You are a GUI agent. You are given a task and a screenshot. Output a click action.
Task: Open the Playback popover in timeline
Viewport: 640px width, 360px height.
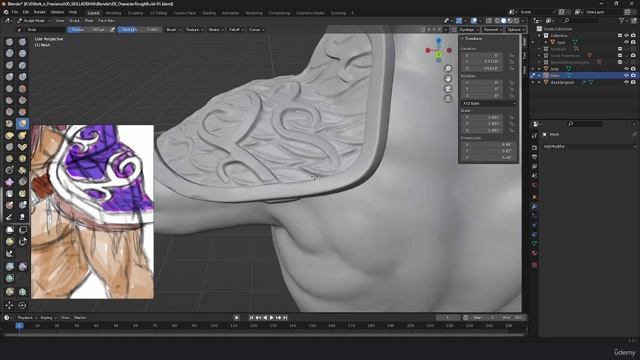[x=27, y=318]
